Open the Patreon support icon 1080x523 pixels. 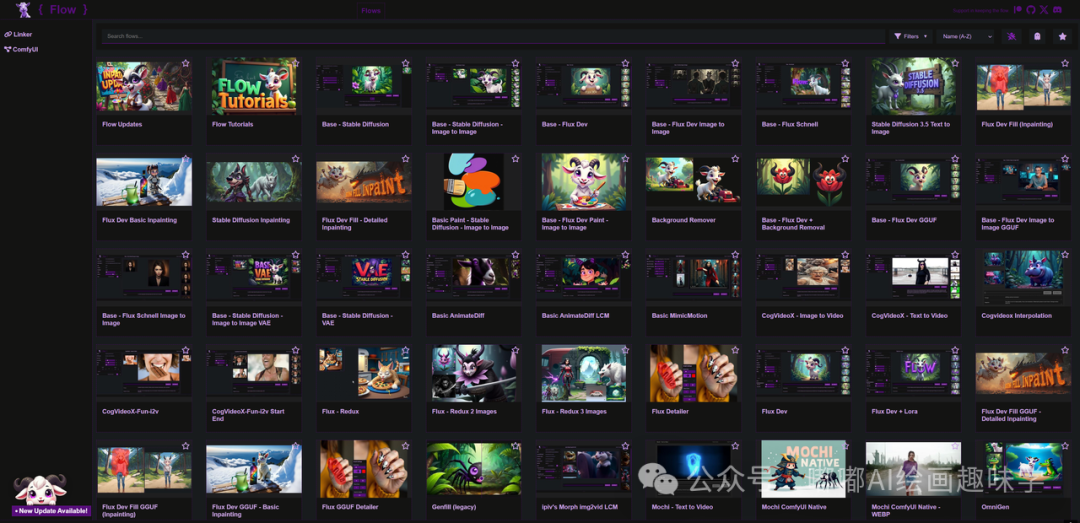1018,10
